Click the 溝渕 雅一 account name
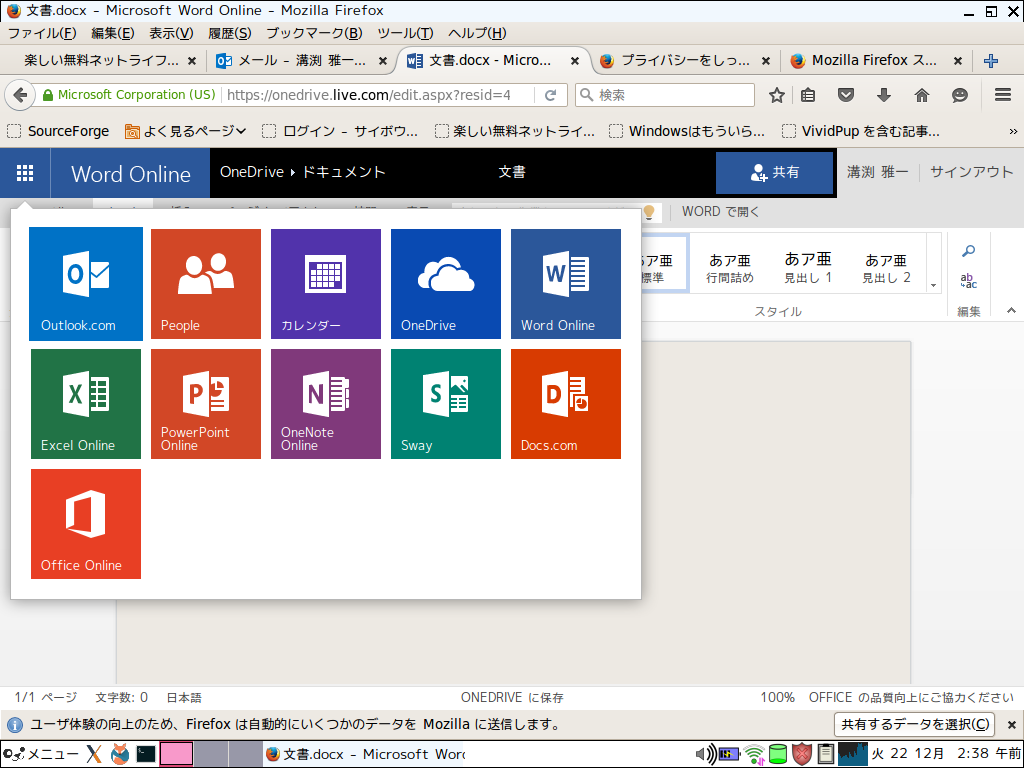This screenshot has width=1024, height=768. click(877, 172)
